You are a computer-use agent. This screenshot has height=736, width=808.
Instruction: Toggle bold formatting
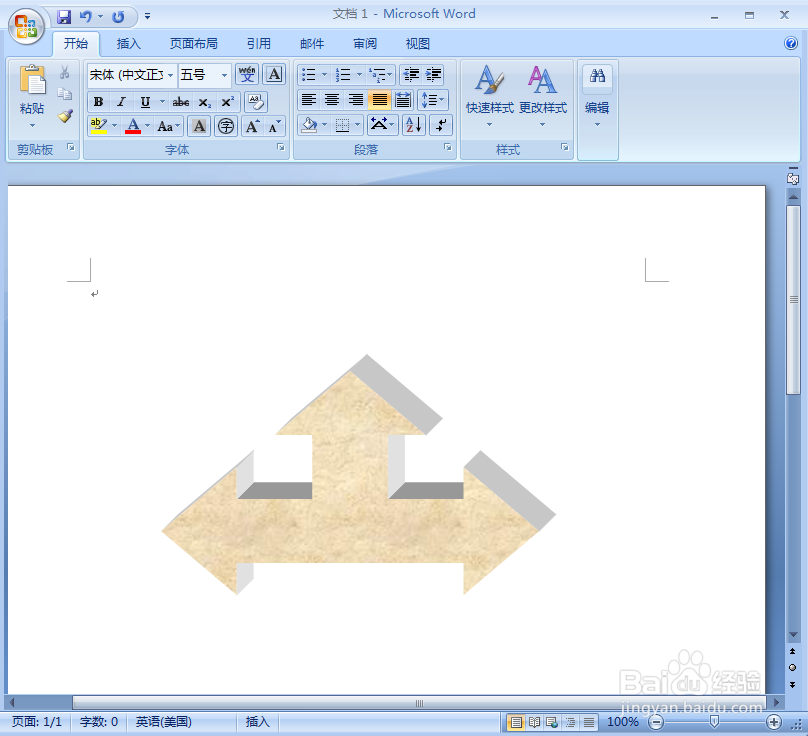pyautogui.click(x=98, y=102)
